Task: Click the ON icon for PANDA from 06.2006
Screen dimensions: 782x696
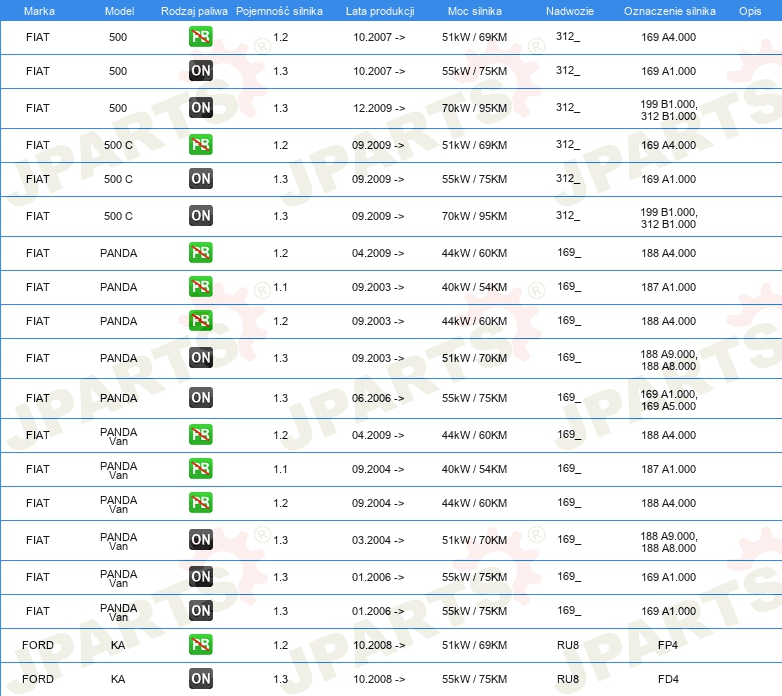Action: pyautogui.click(x=200, y=397)
